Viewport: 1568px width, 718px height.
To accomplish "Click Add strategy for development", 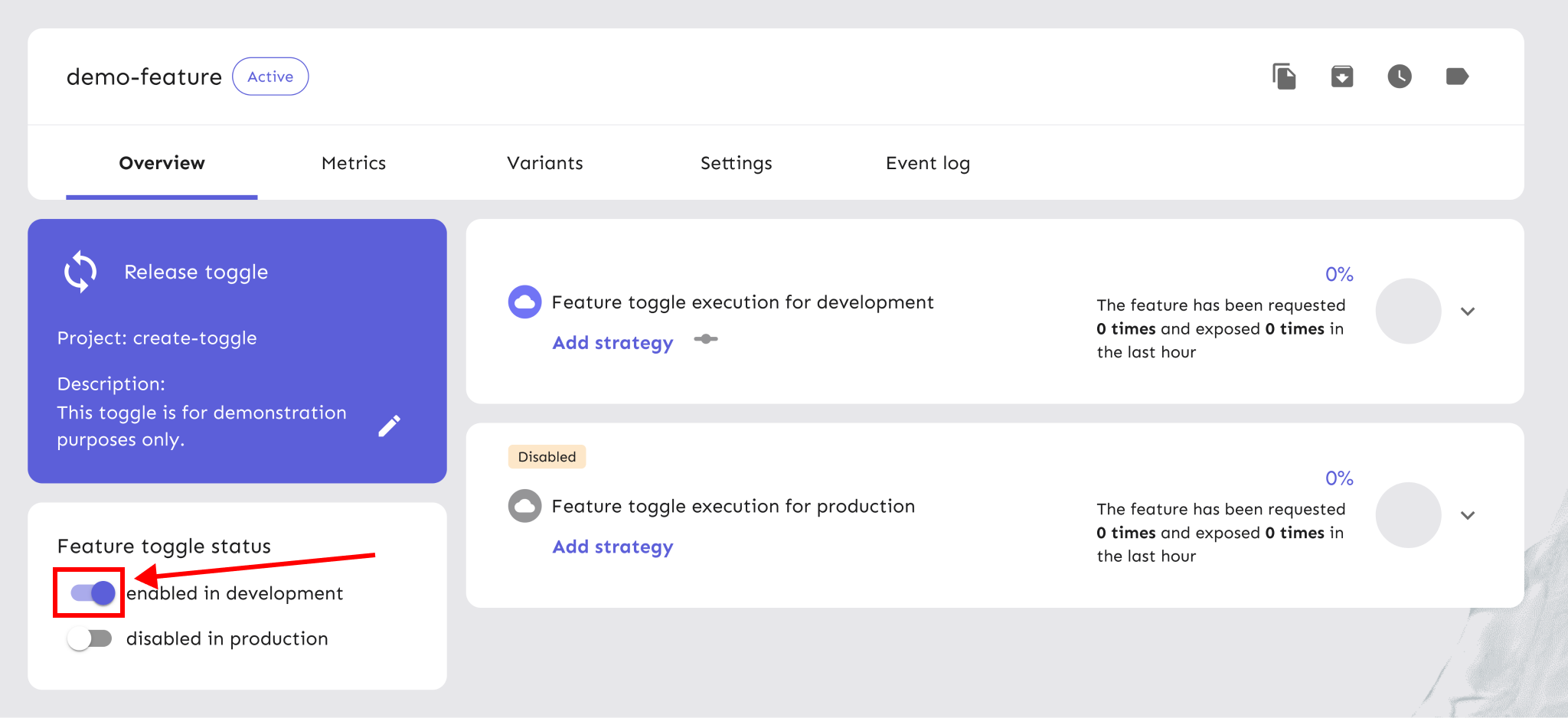I will click(x=612, y=343).
